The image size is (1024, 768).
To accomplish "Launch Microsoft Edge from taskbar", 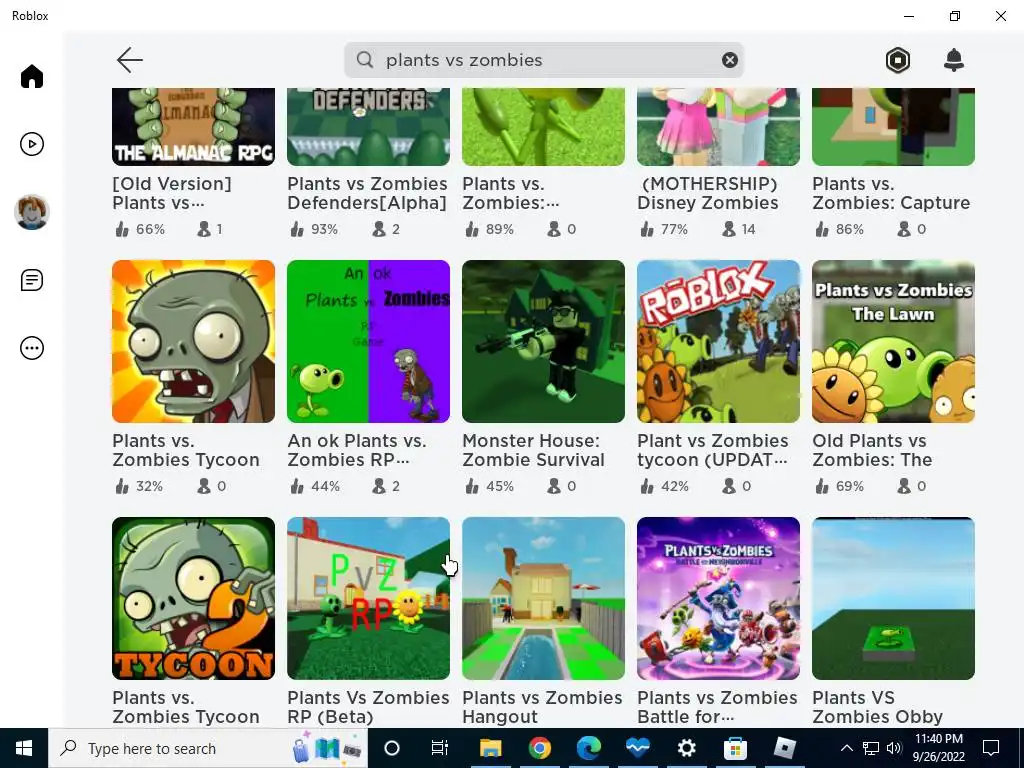I will point(588,748).
